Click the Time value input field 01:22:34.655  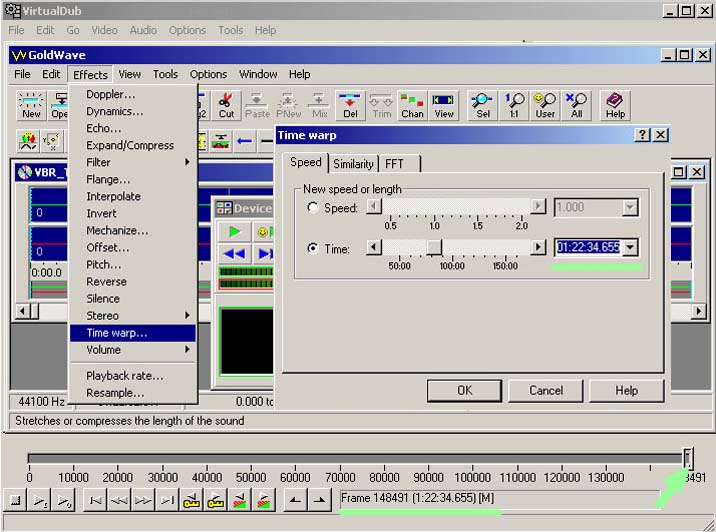click(x=588, y=248)
